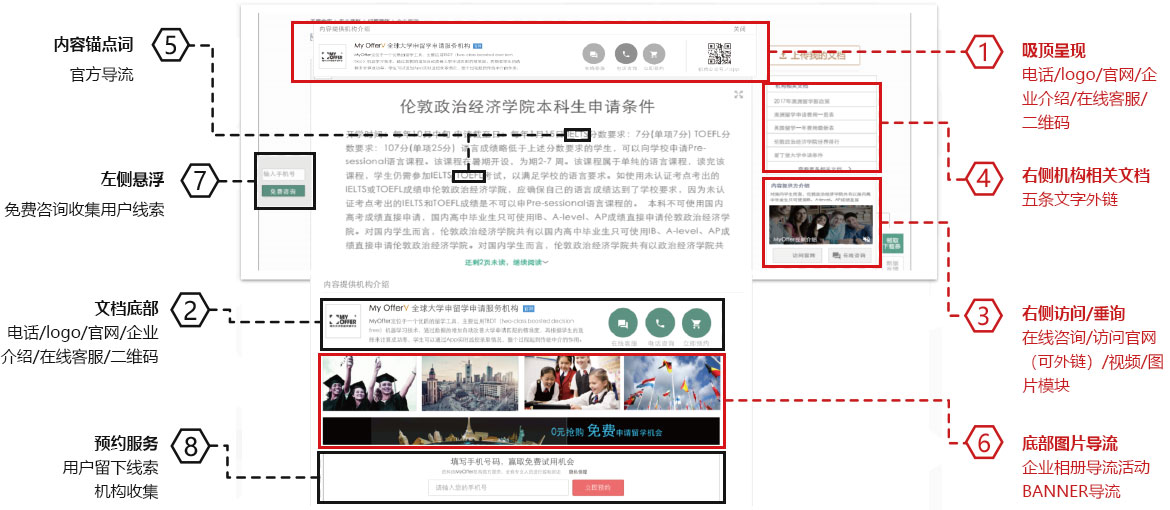Click the red 立即预约 button
Viewport: 1170px width, 510px height.
pyautogui.click(x=597, y=487)
